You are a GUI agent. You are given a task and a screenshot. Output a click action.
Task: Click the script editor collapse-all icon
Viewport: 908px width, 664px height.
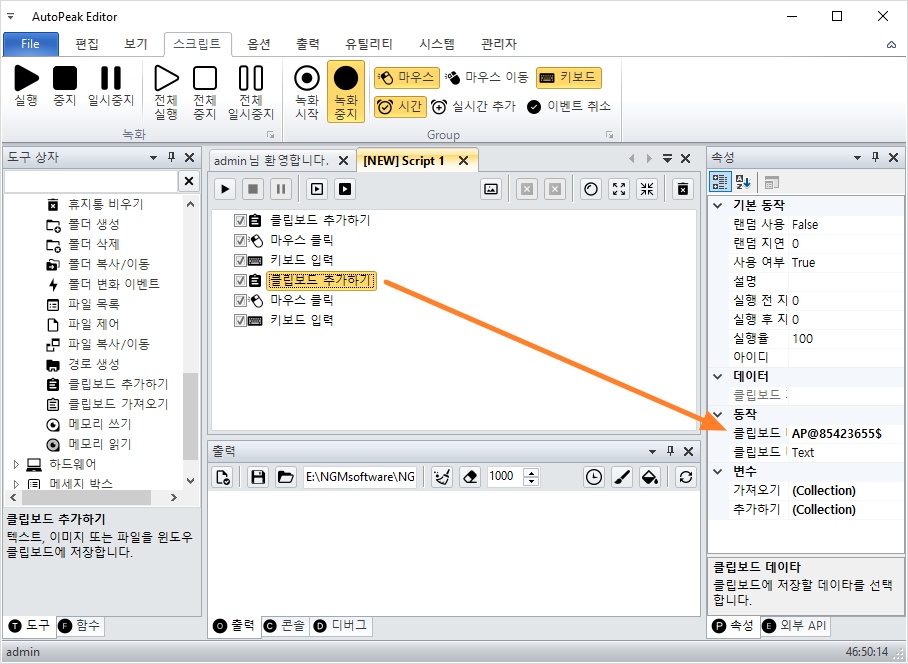click(x=647, y=189)
